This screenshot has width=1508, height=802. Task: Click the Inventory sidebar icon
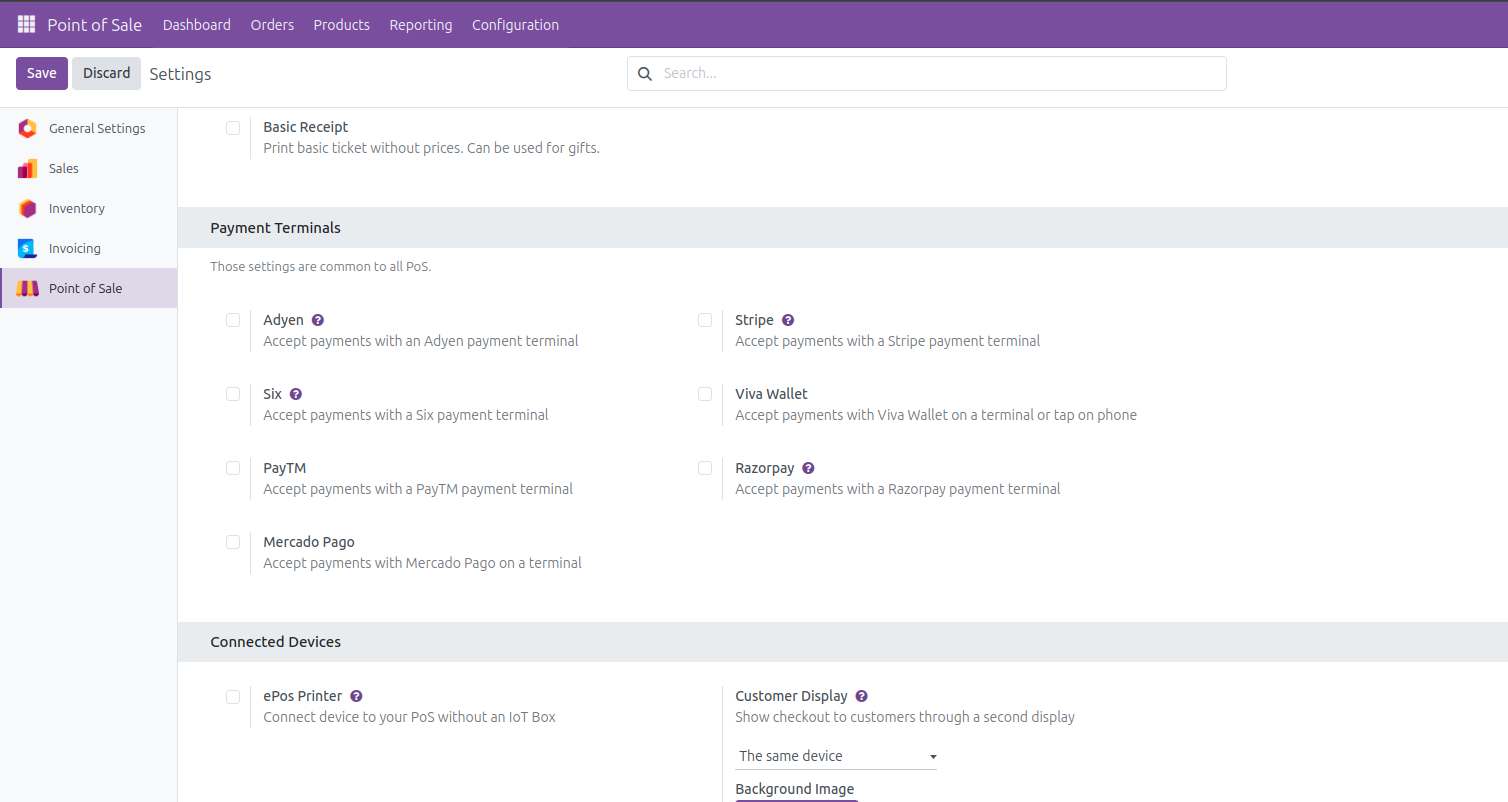coord(28,209)
